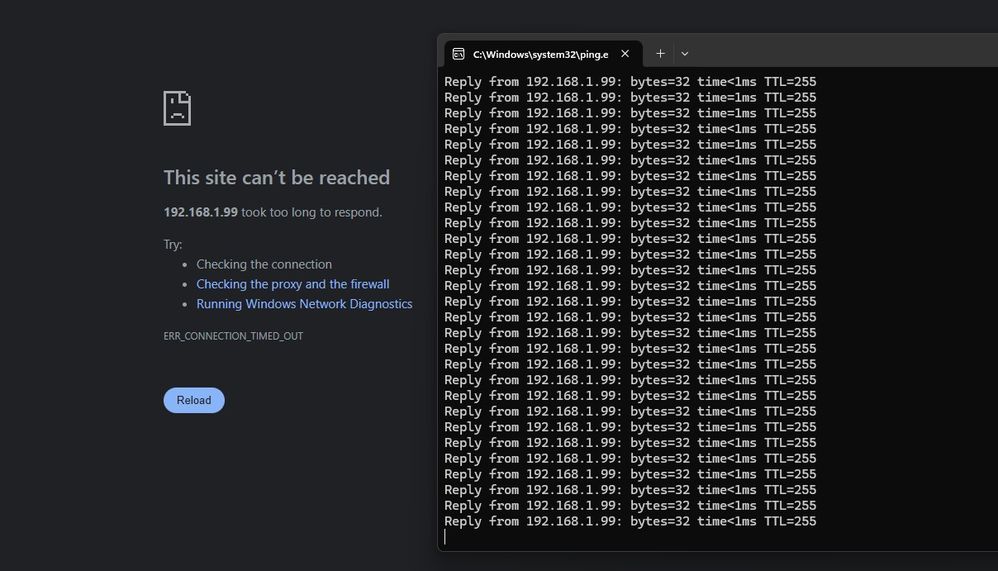998x571 pixels.
Task: Click the "Checking the connection" suggestion text
Action: [264, 264]
